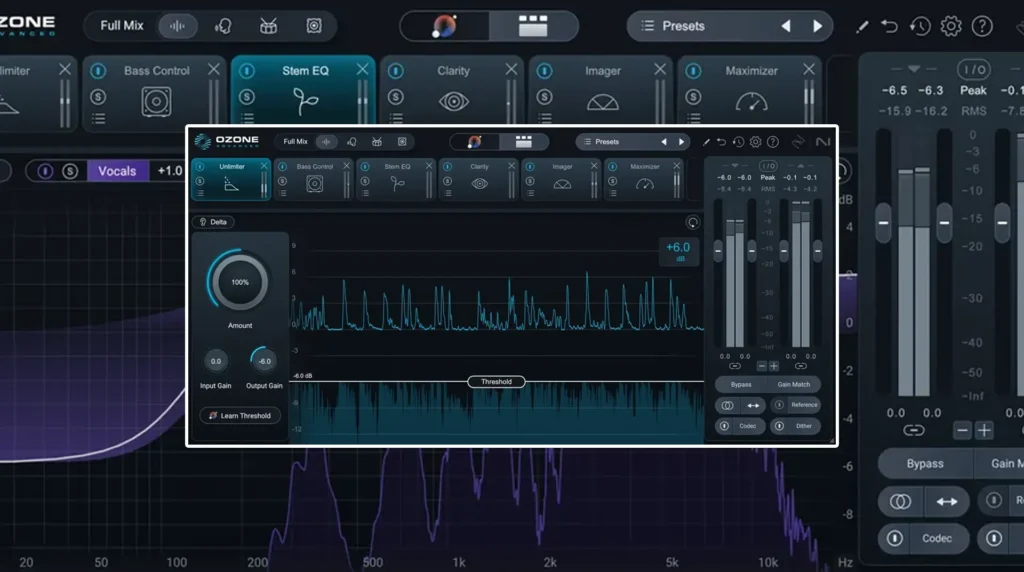Remove the Clarity module in background window
1024x572 pixels.
[511, 69]
